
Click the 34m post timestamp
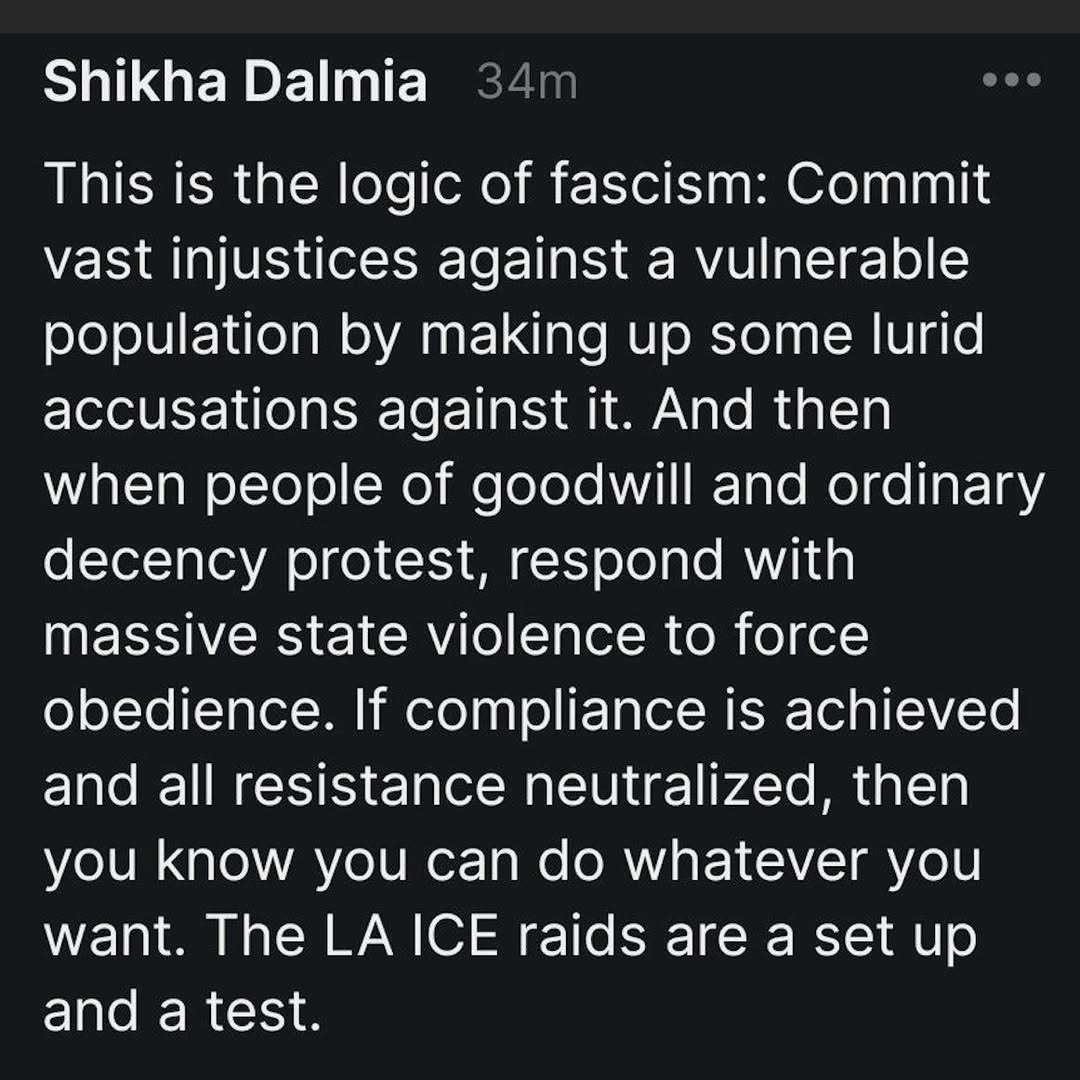(527, 82)
